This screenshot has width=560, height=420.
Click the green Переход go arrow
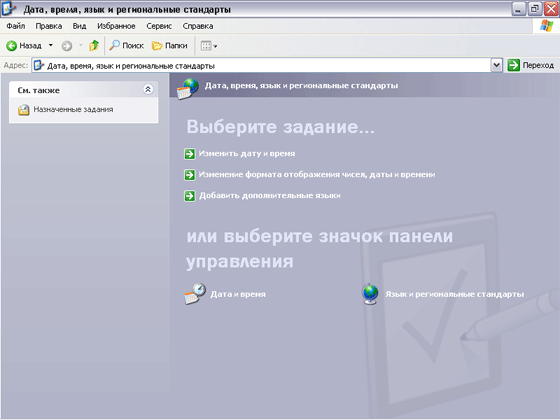[514, 65]
